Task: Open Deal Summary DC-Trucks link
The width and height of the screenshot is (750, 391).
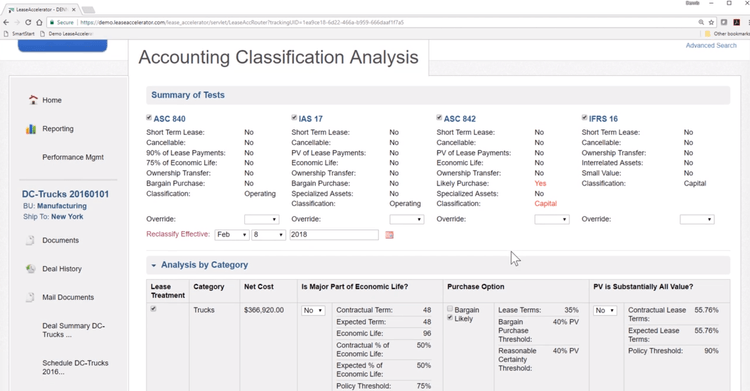Action: [x=73, y=330]
